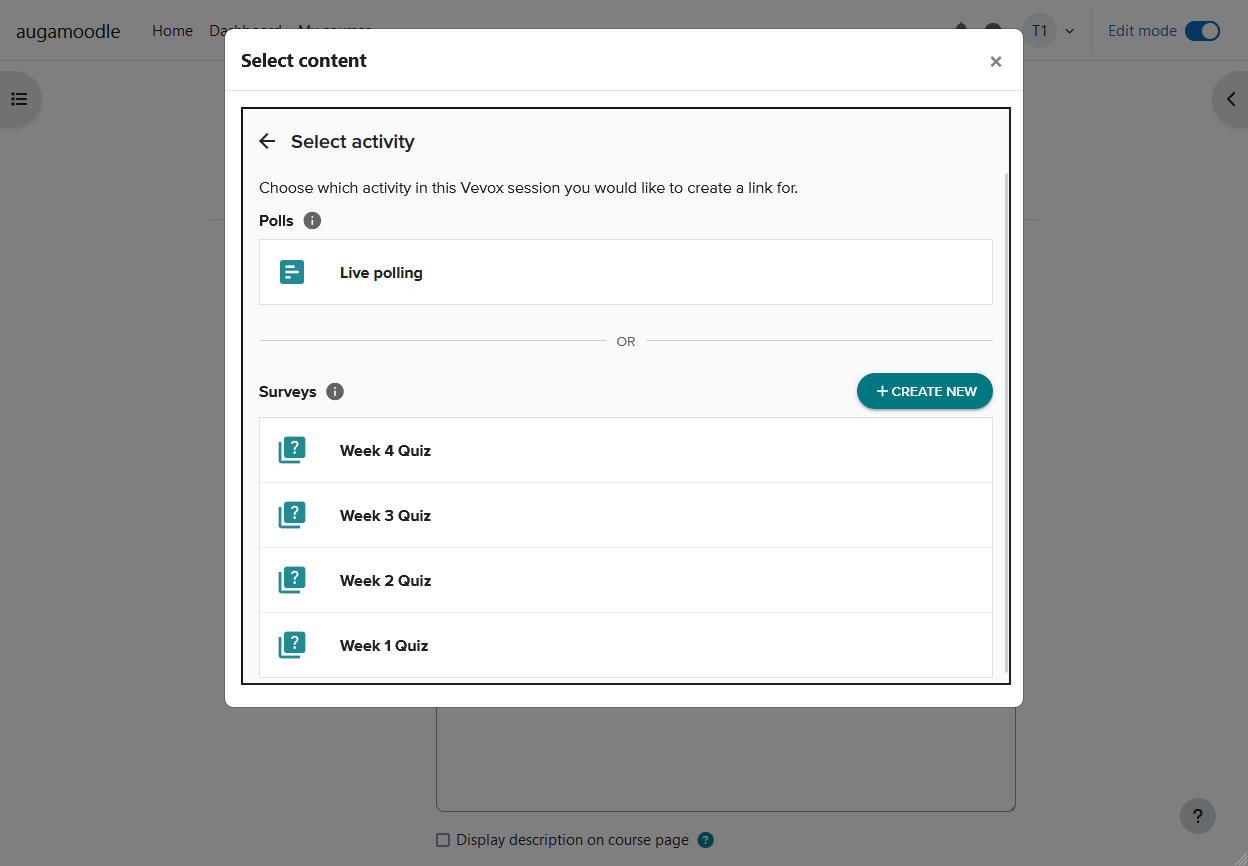Open the floating help question mark button

click(x=1197, y=815)
